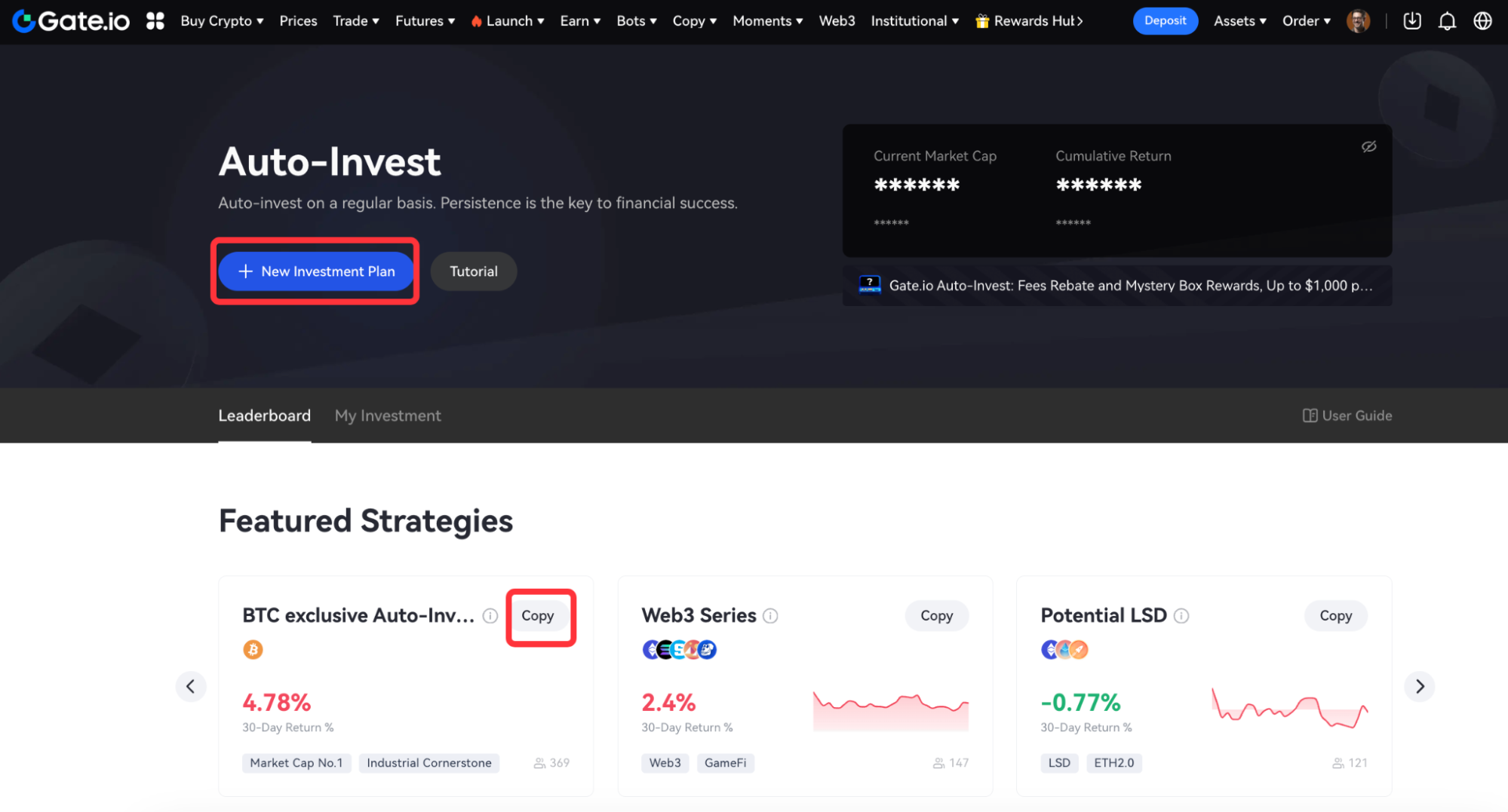Click the Gate.io logo

click(x=71, y=21)
